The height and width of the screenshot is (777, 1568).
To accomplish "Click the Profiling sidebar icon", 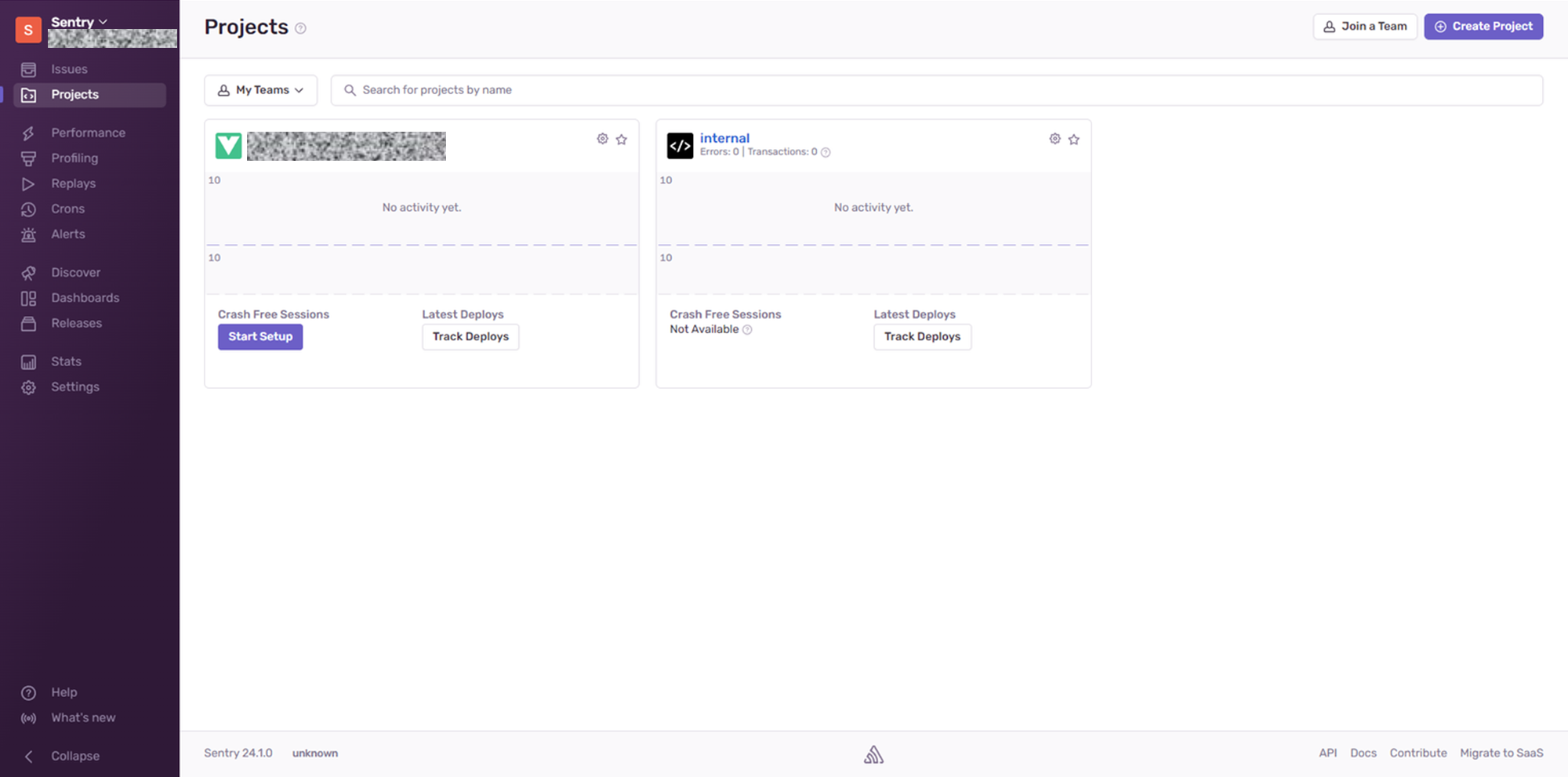I will click(28, 158).
